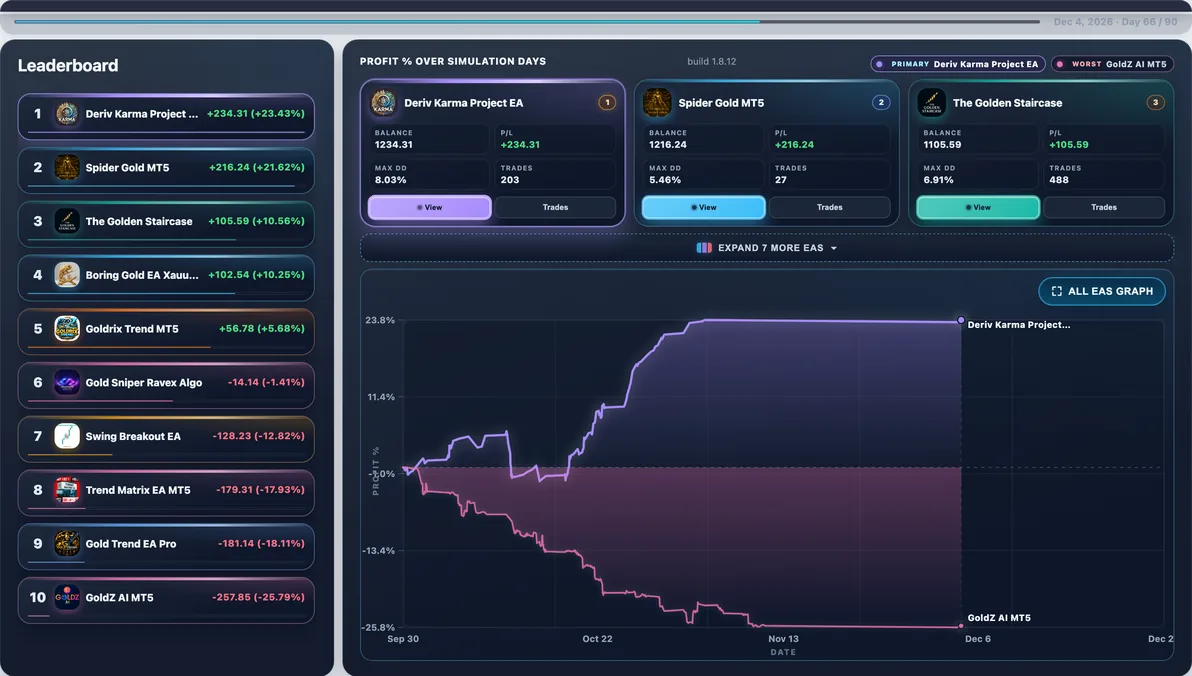Click rank badge 1 on Deriv Karma card

click(607, 102)
